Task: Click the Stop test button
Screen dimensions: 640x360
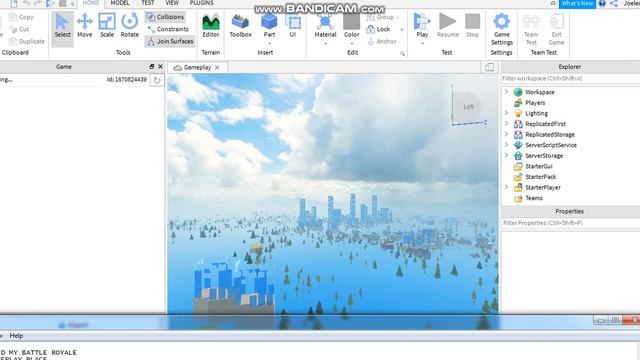Action: pos(472,26)
